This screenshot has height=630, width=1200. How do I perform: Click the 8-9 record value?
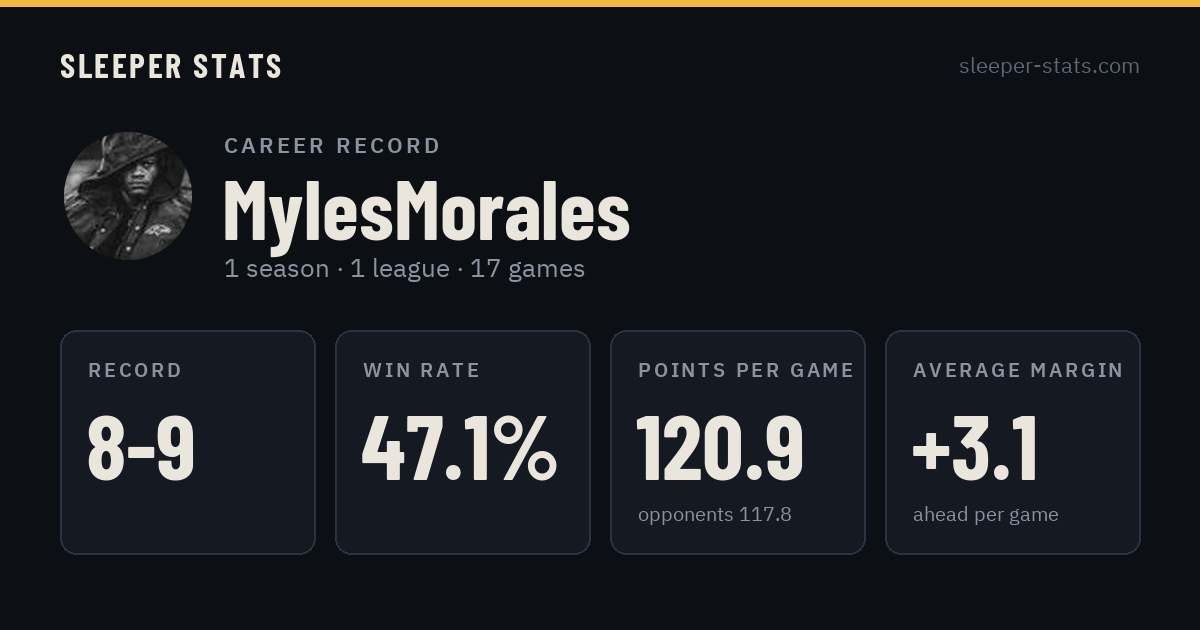141,448
